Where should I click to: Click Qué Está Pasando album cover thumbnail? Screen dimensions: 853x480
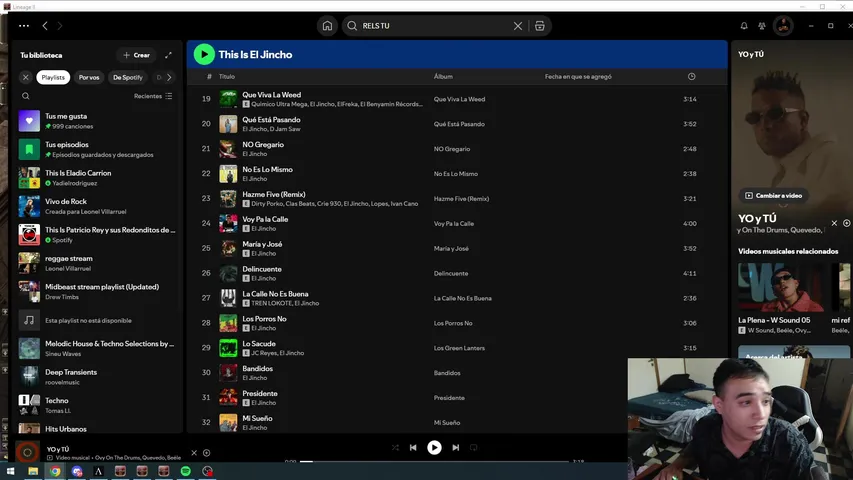(228, 124)
